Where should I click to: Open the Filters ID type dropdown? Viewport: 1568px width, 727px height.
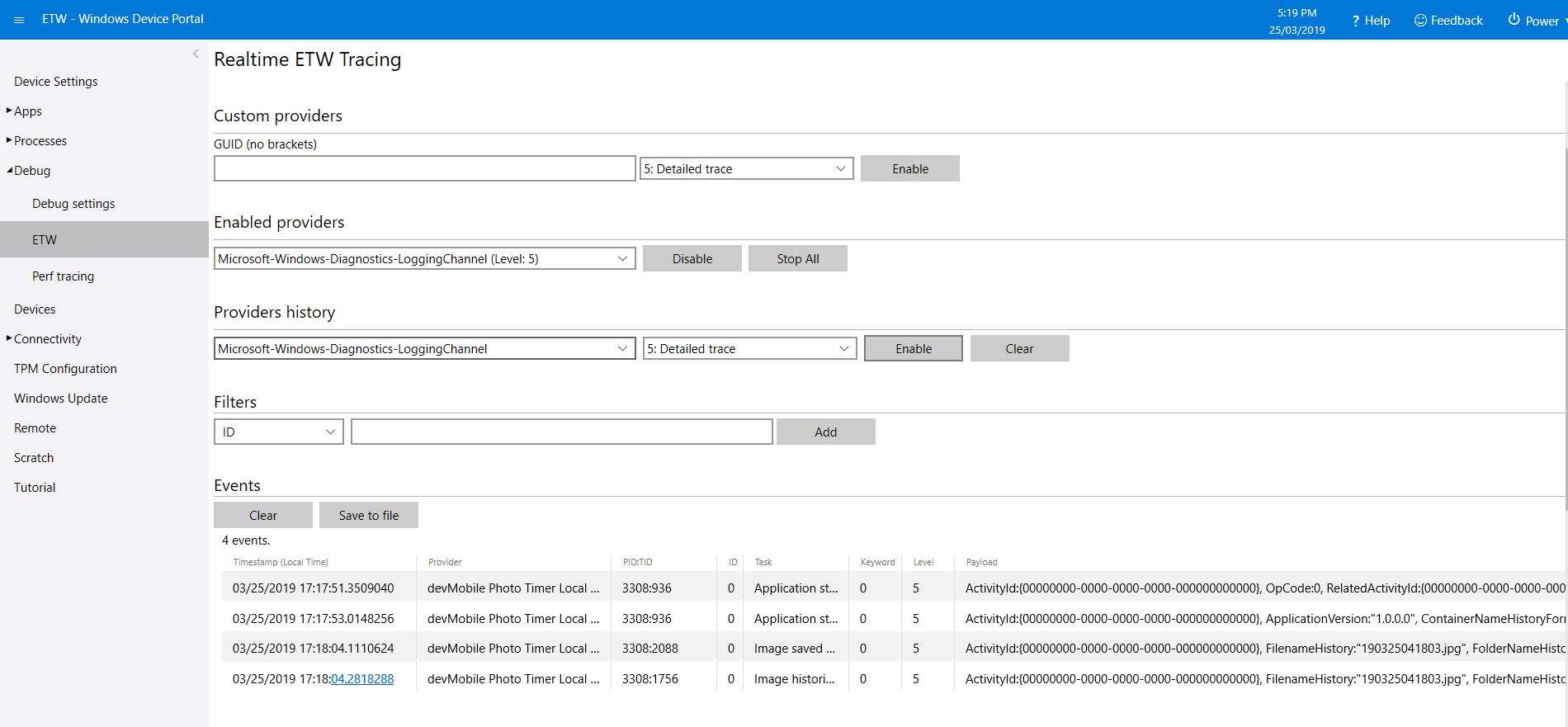point(278,432)
